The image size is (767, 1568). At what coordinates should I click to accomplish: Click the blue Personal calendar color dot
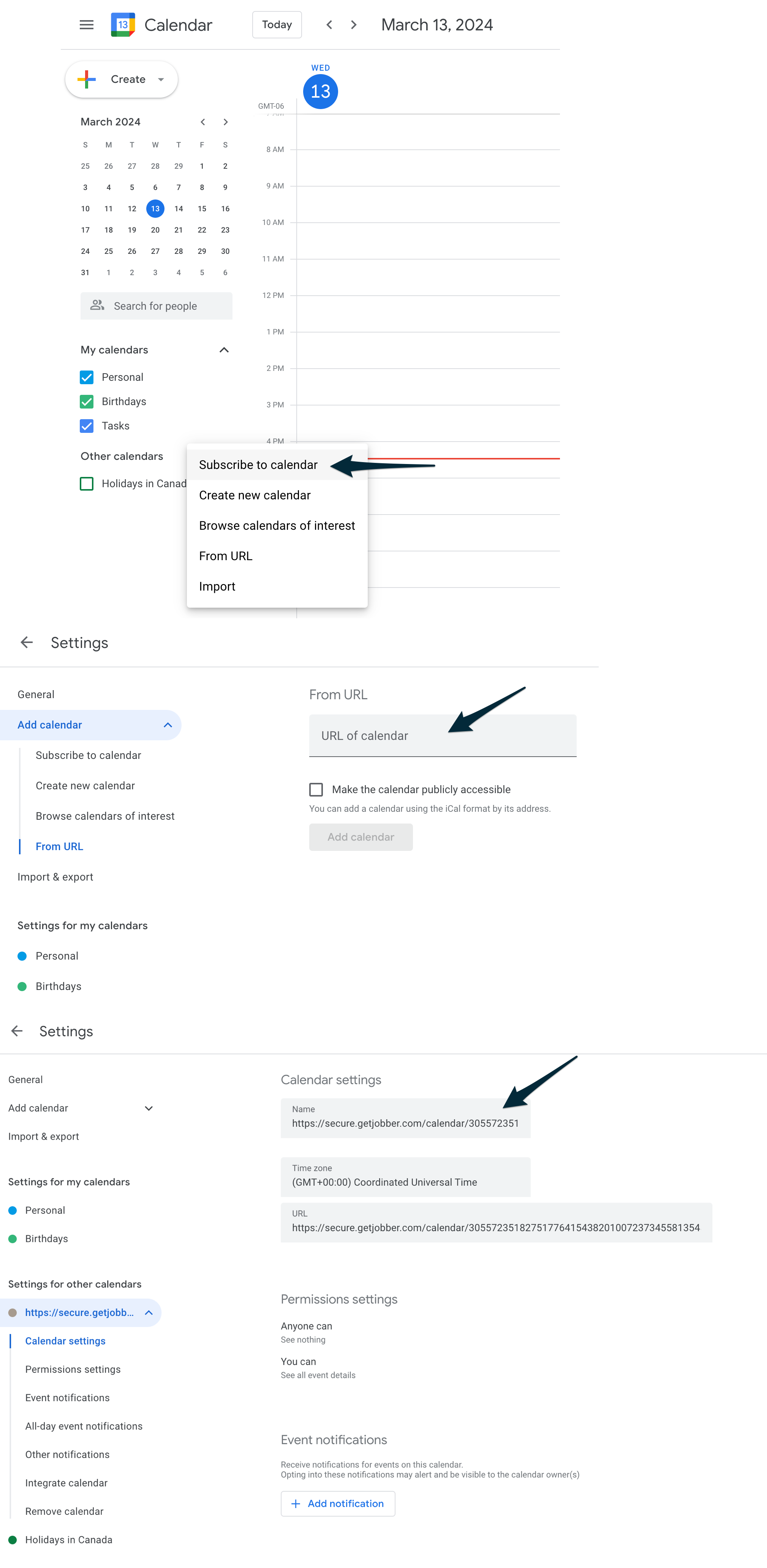(22, 956)
